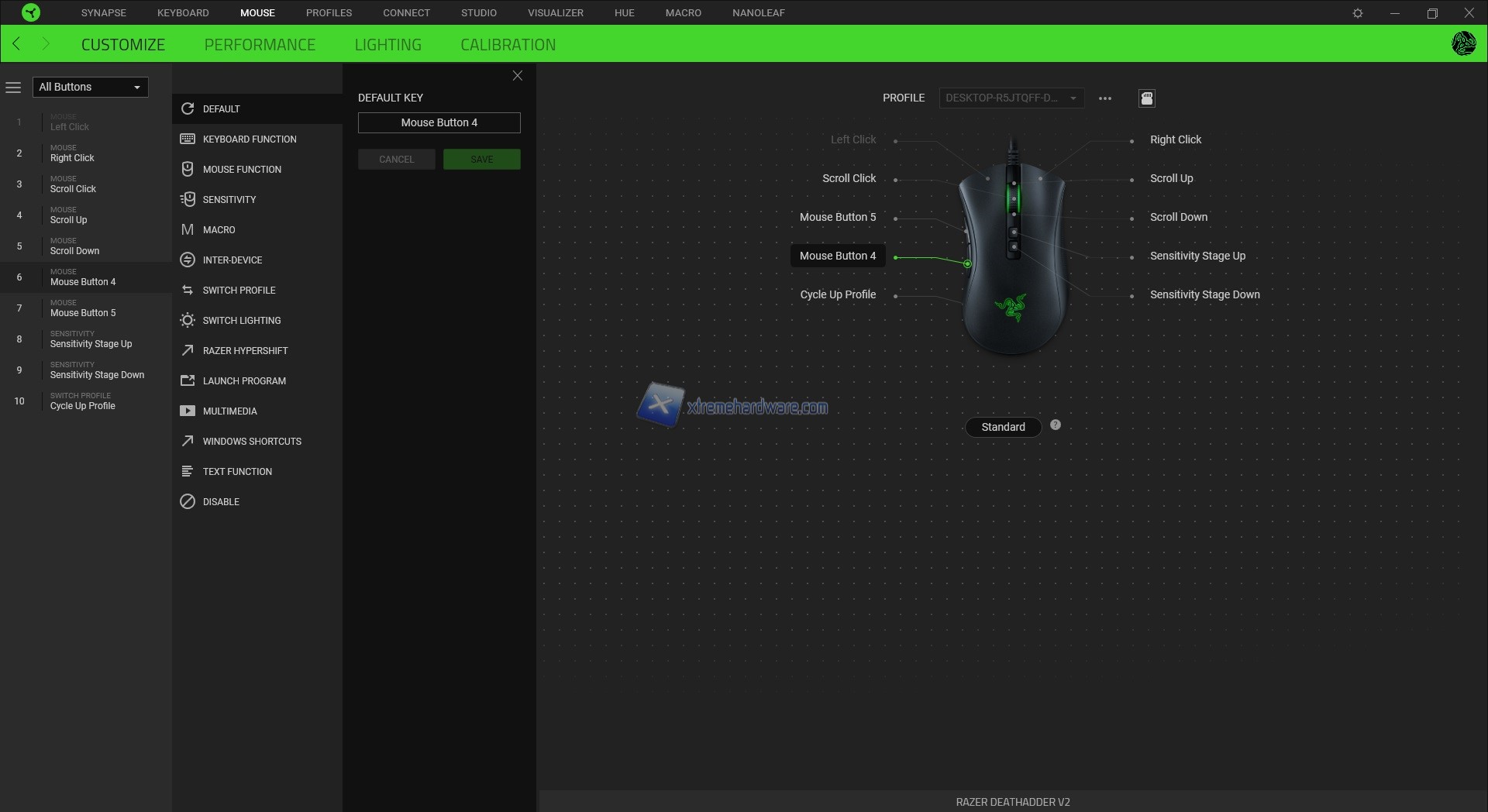Expand the All Buttons dropdown

coord(90,88)
